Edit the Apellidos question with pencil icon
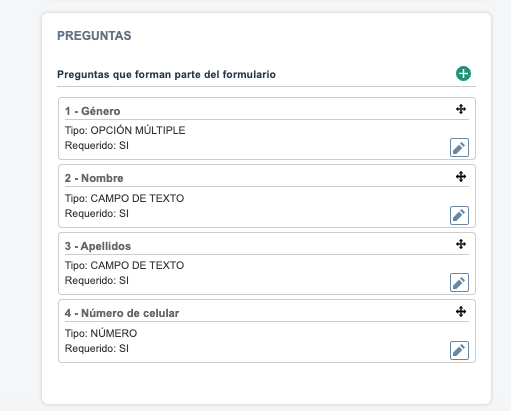This screenshot has width=511, height=411. pos(459,283)
